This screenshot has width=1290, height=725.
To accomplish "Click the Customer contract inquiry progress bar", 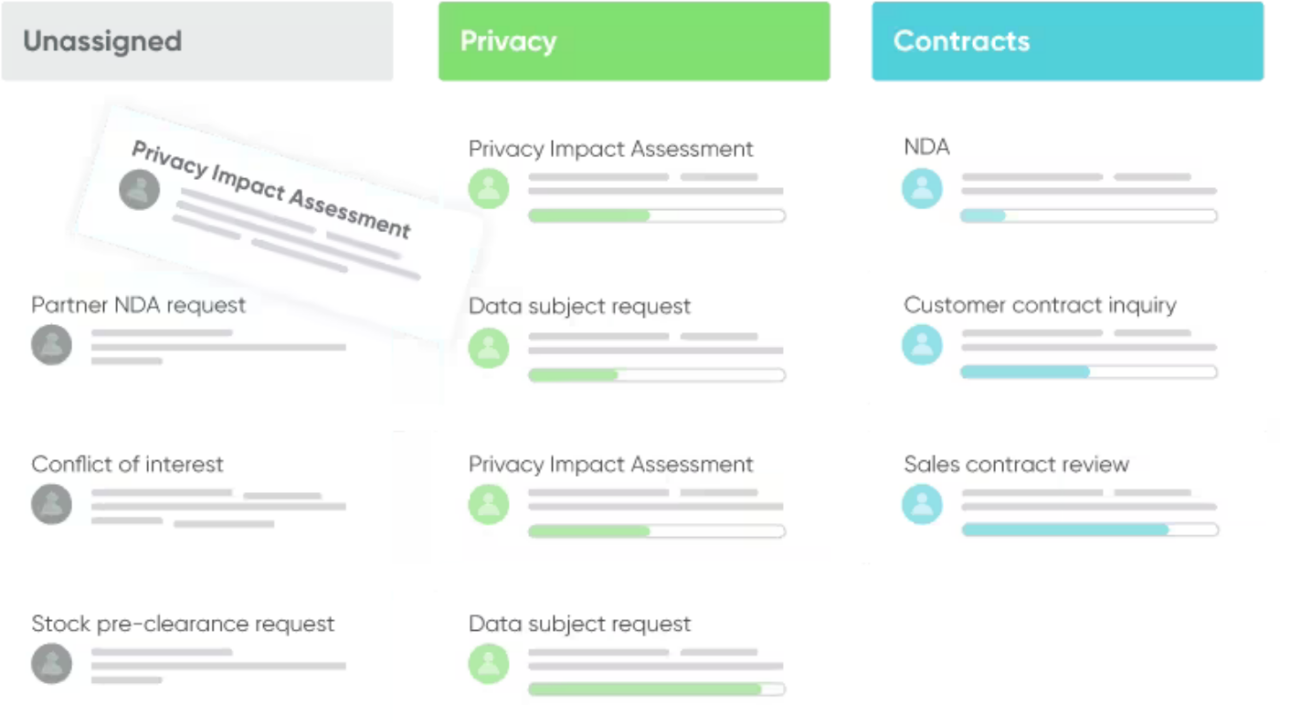I will pos(1088,372).
